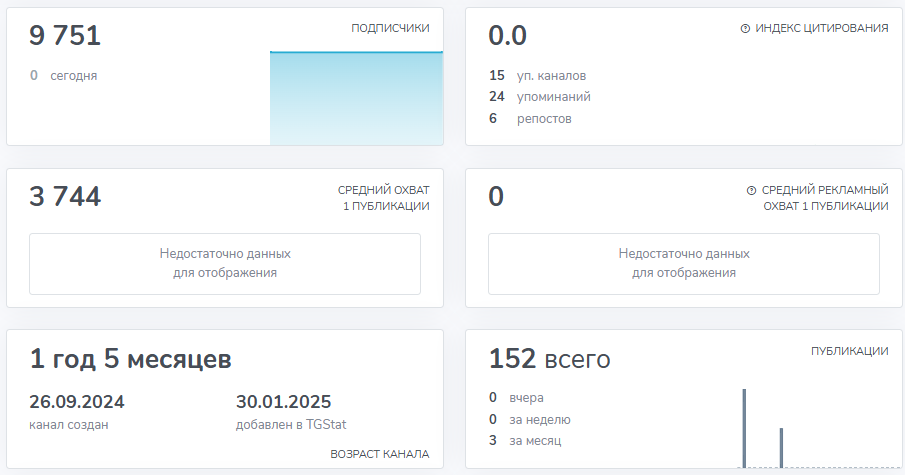The width and height of the screenshot is (905, 475).
Task: Open the ПУБЛИКАЦИИ label
Action: tap(850, 351)
